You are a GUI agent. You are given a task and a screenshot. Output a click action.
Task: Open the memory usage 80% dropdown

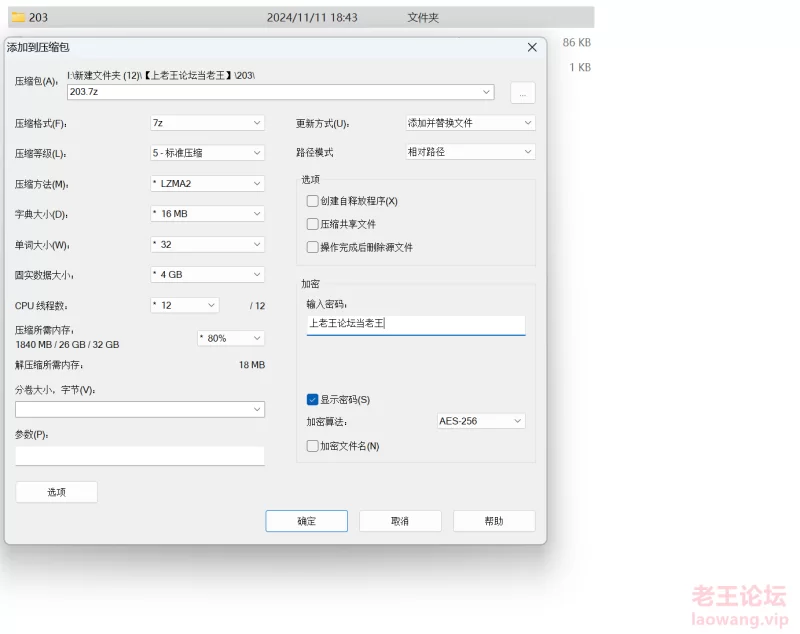tap(231, 338)
